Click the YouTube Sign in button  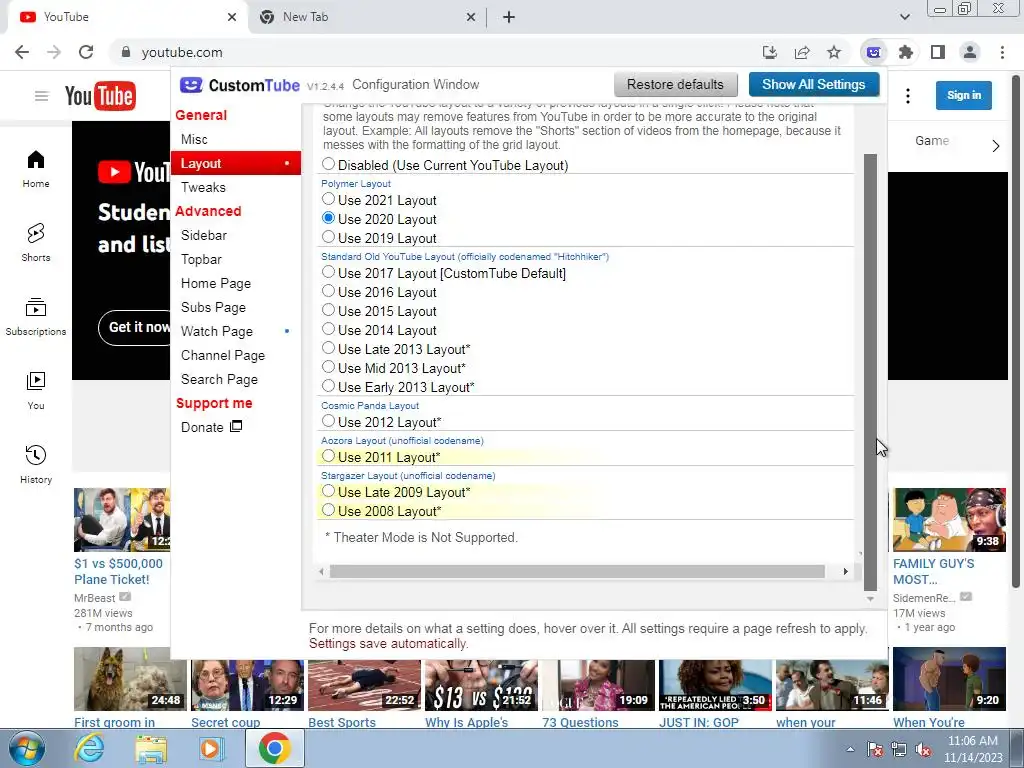(x=963, y=95)
